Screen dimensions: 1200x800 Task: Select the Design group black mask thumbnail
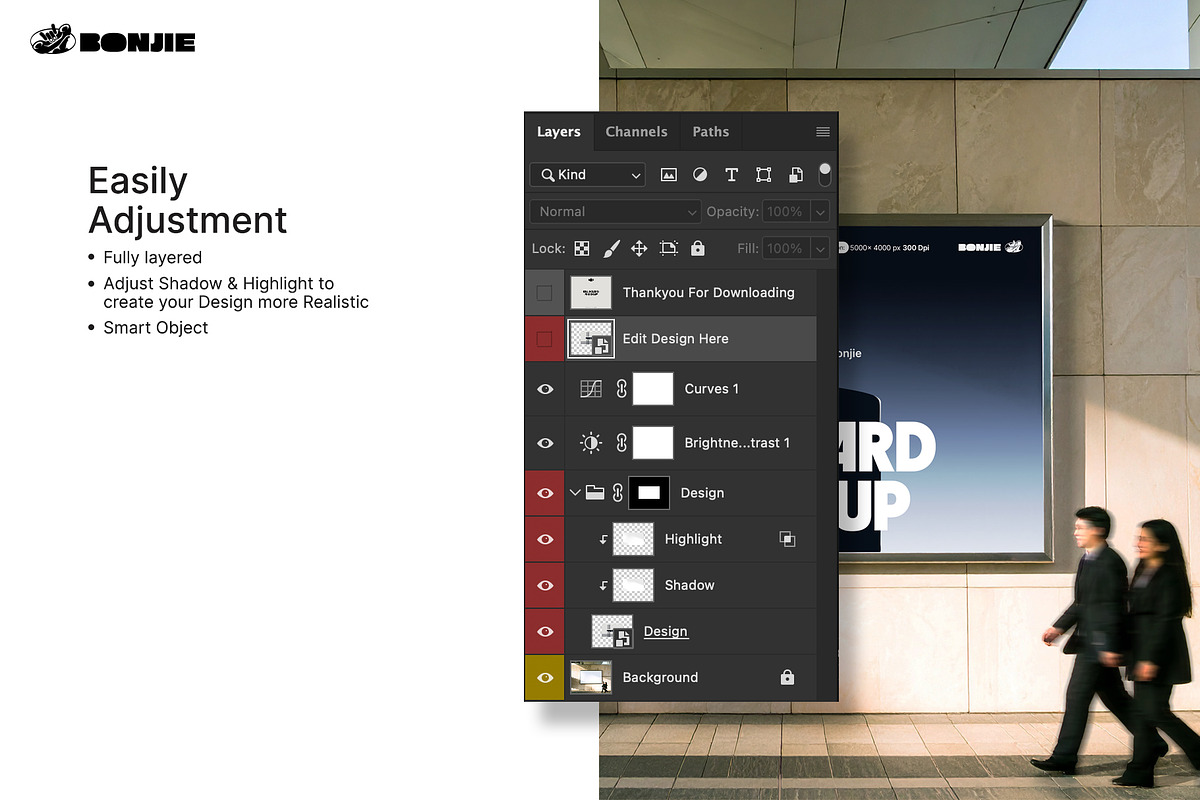(x=649, y=492)
